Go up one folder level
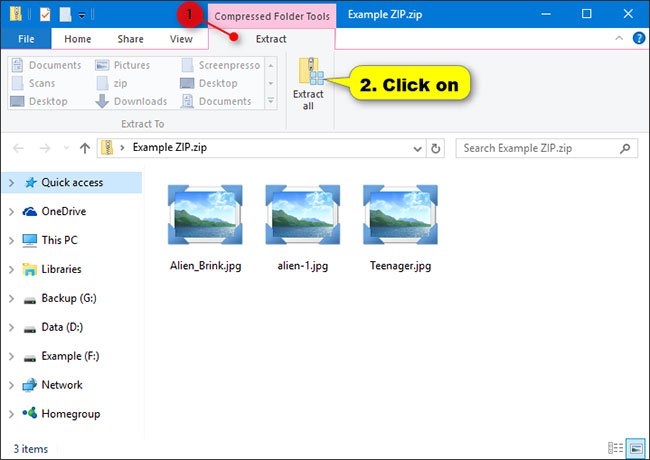The image size is (650, 460). click(85, 148)
